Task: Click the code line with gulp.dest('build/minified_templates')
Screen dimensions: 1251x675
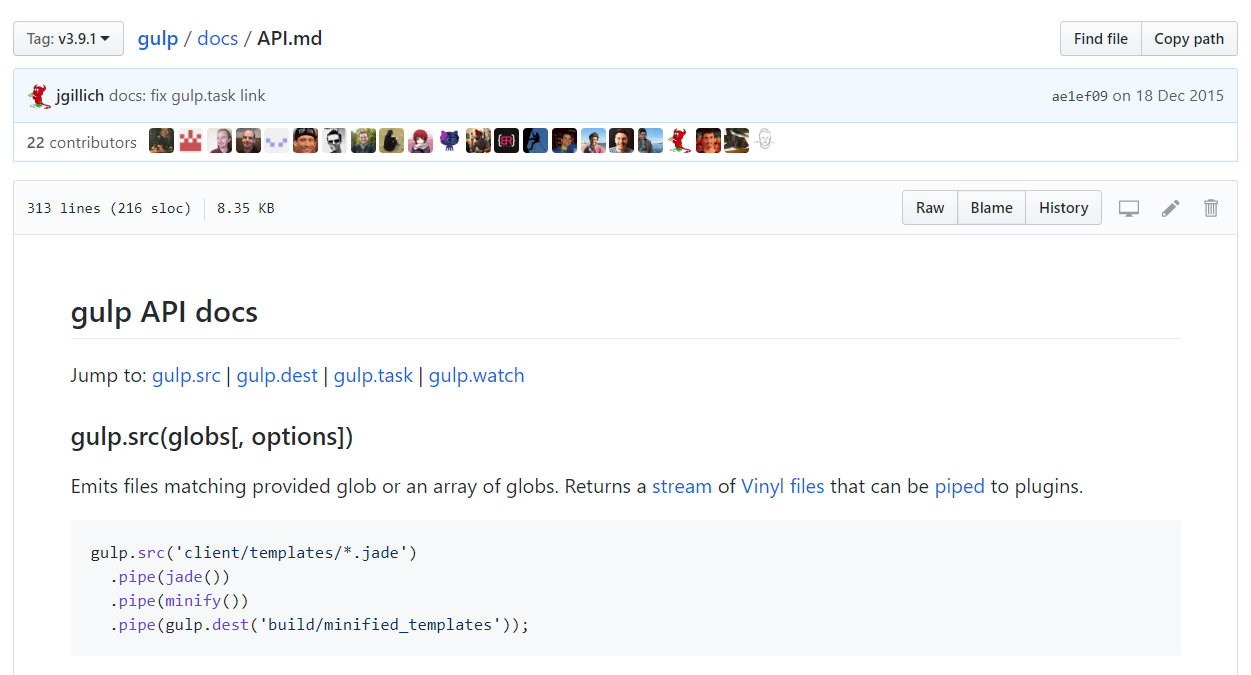Action: 319,625
